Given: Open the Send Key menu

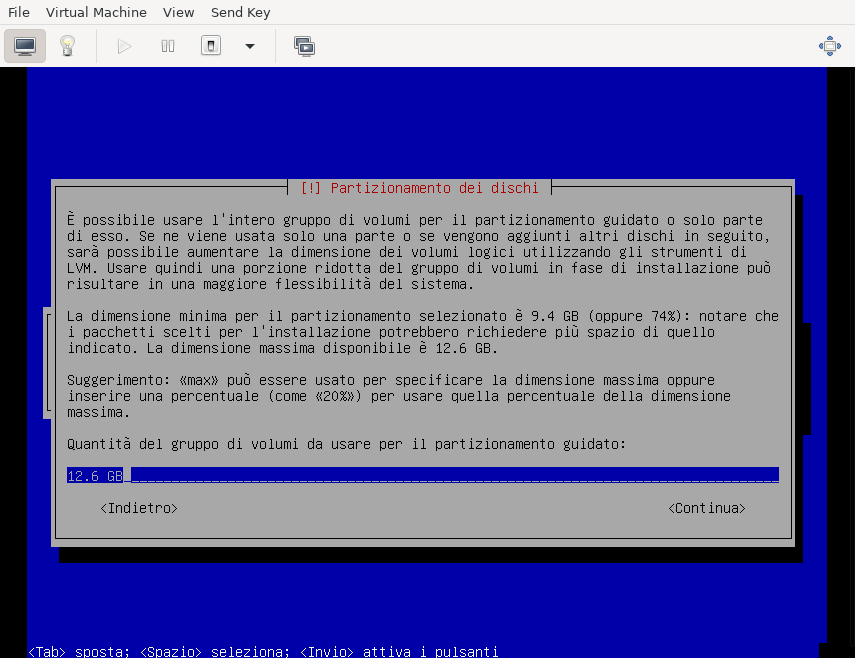Looking at the screenshot, I should pyautogui.click(x=240, y=12).
